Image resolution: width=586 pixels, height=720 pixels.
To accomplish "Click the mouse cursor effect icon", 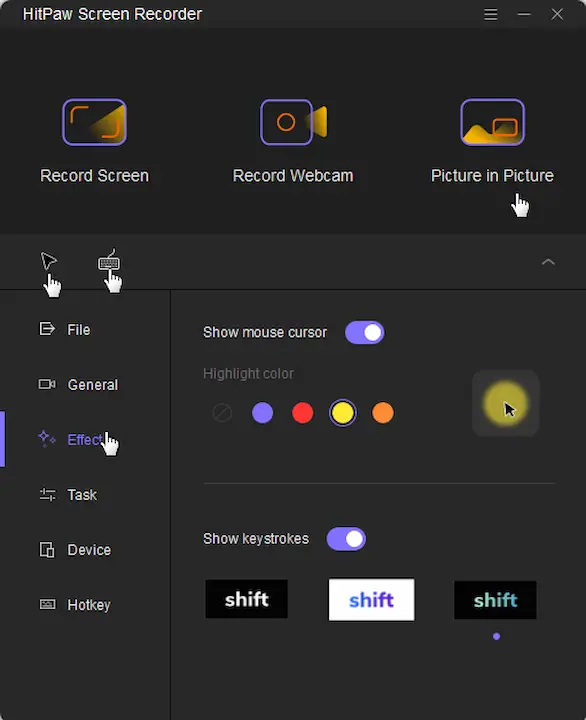I will (x=49, y=261).
